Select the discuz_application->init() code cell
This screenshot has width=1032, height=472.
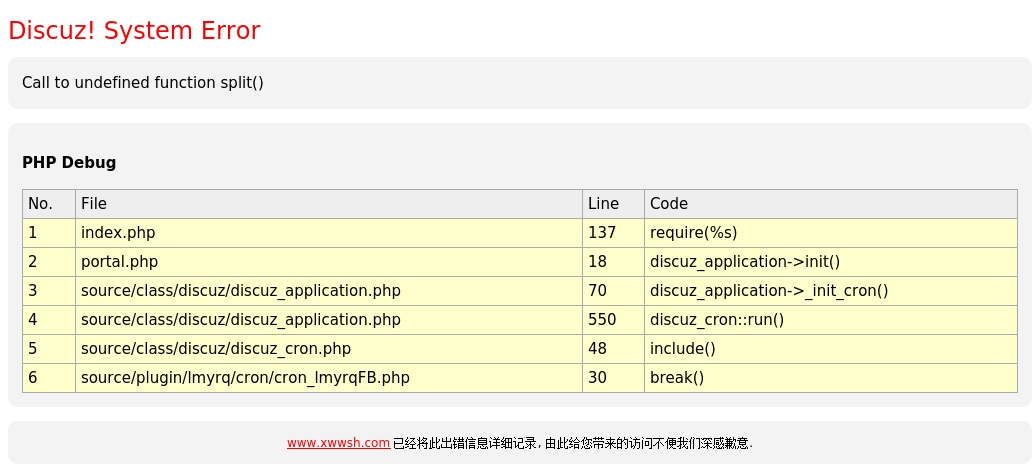(831, 262)
